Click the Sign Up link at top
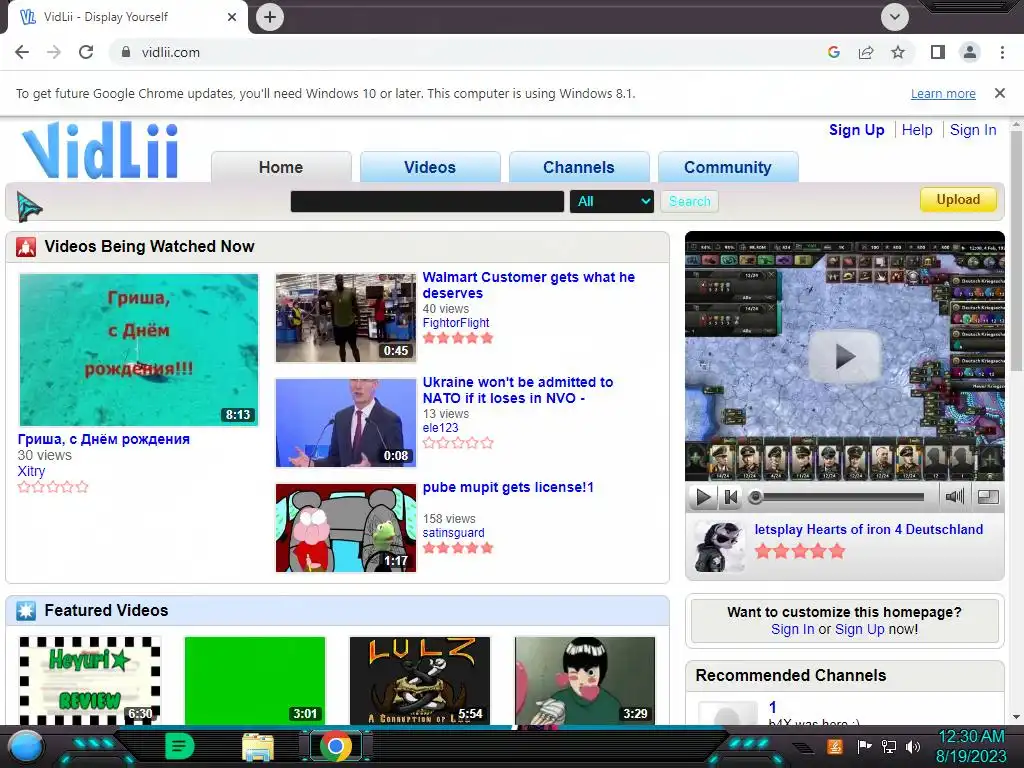This screenshot has height=768, width=1024. [856, 130]
